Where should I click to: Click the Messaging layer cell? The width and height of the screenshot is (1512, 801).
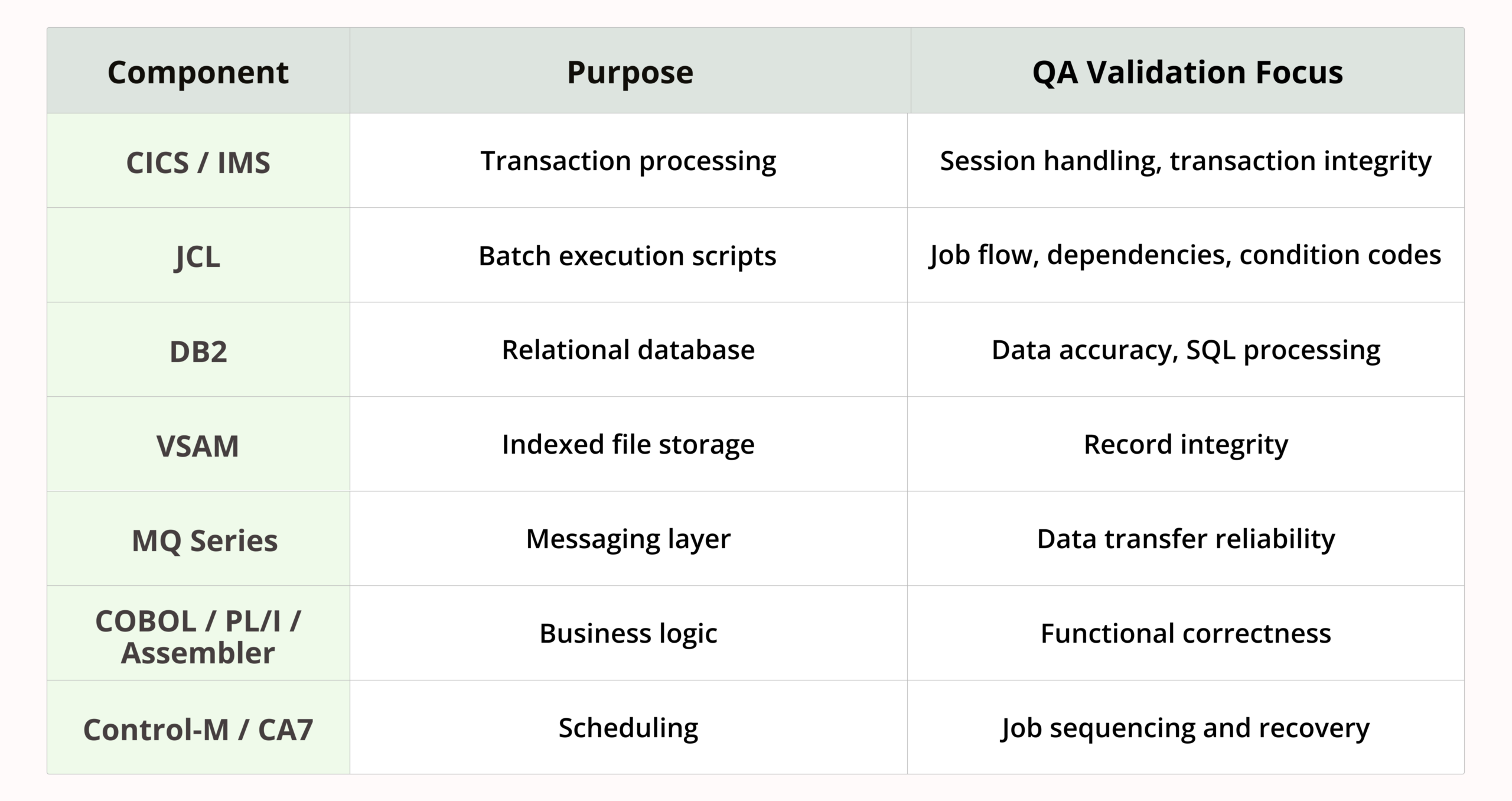click(628, 539)
